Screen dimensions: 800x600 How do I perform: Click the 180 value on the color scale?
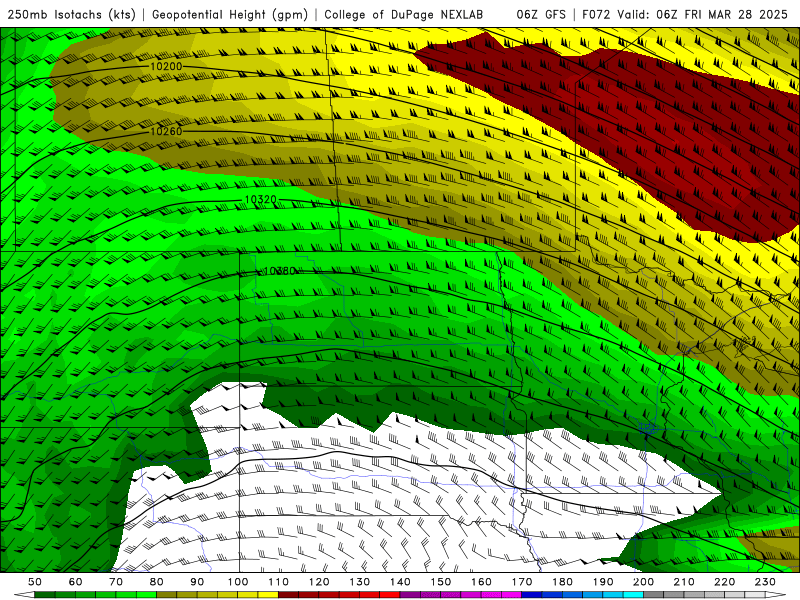[x=562, y=582]
